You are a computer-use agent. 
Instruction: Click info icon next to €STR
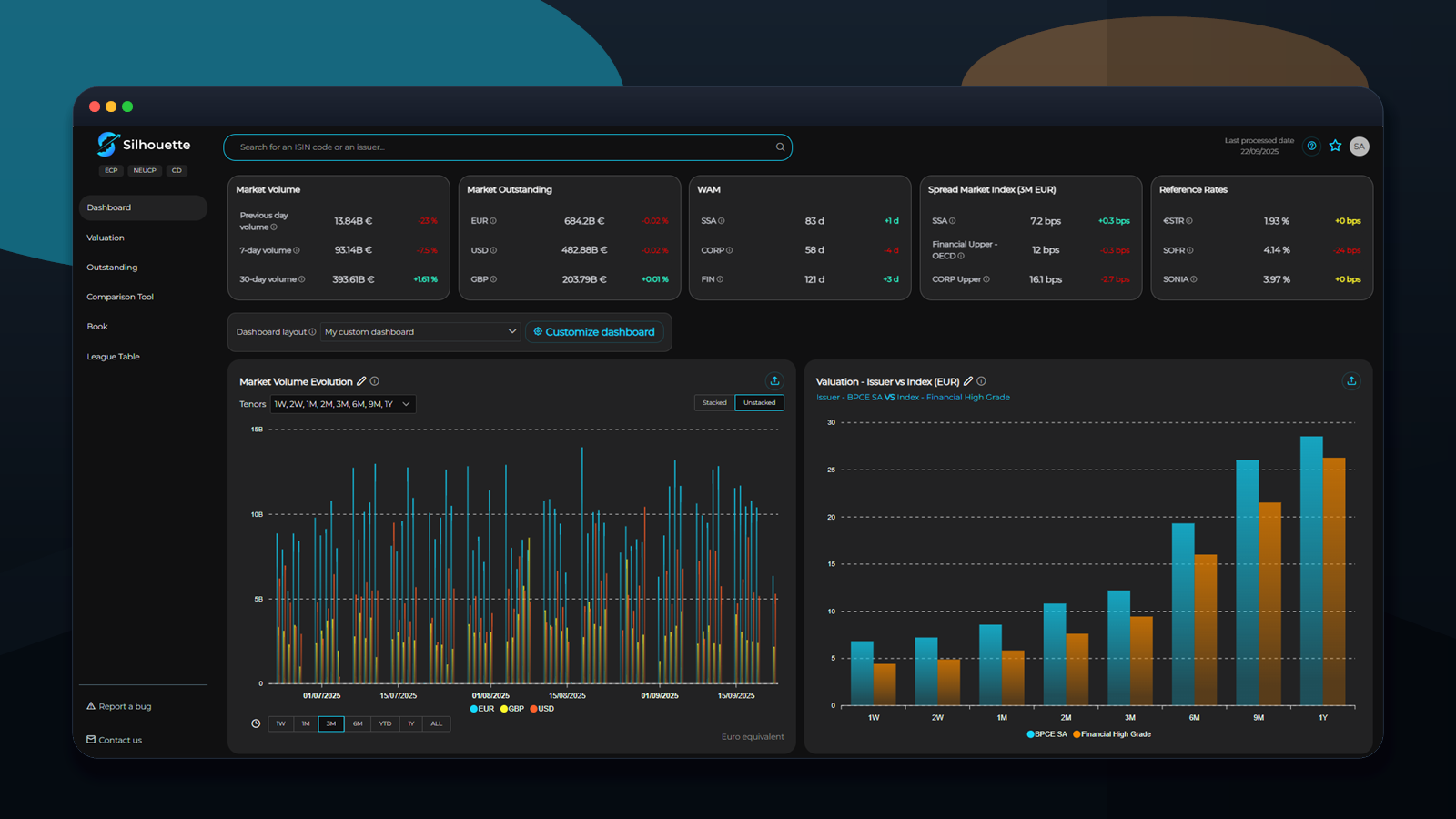(1189, 221)
